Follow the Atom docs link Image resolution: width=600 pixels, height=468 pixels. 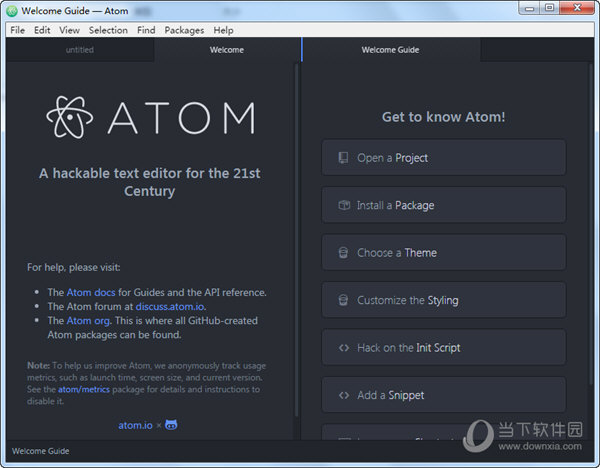[x=91, y=292]
